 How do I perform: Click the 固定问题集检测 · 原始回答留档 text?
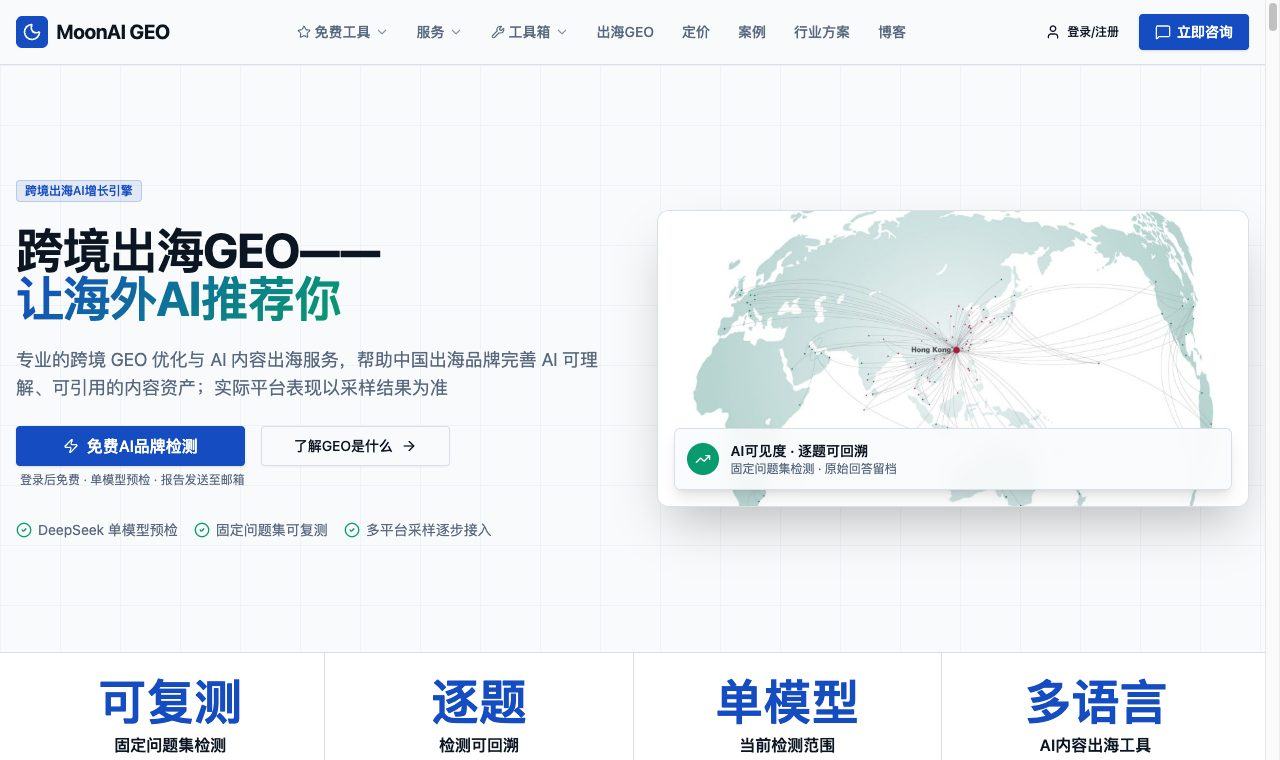[x=813, y=468]
